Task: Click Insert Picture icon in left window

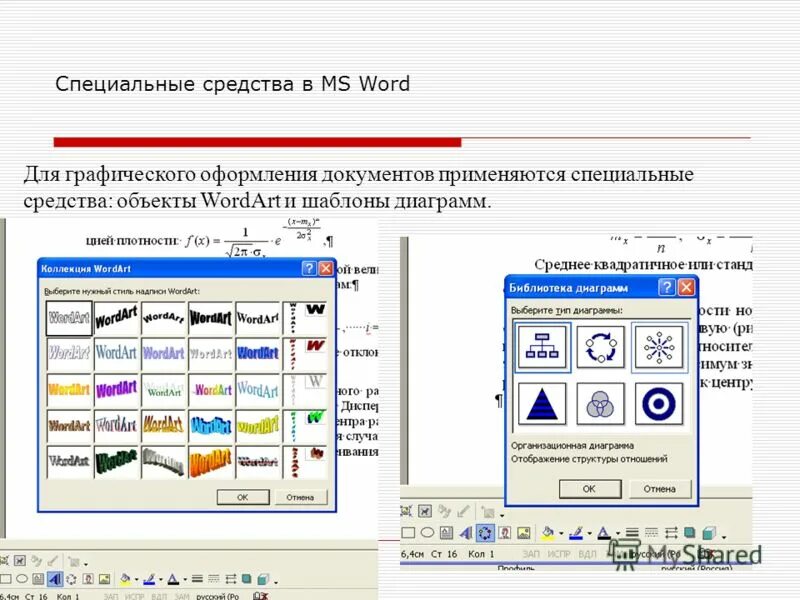Action: point(105,579)
